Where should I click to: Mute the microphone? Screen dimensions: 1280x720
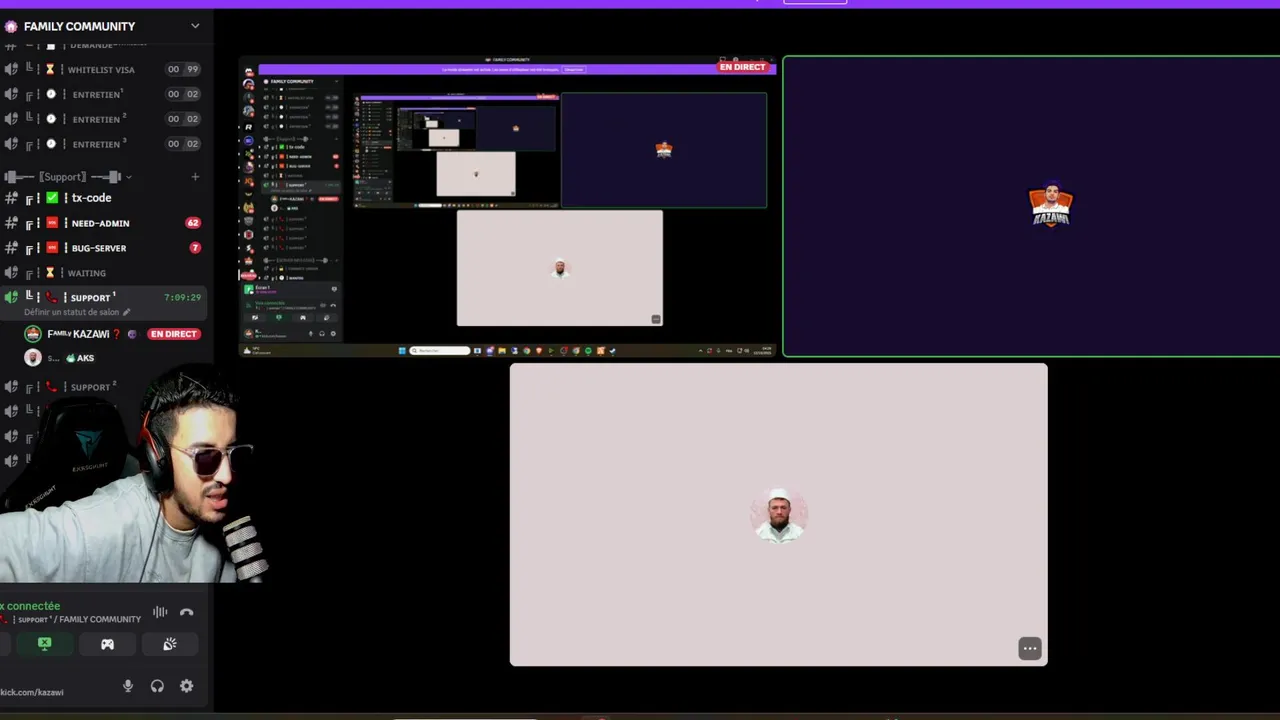tap(128, 686)
